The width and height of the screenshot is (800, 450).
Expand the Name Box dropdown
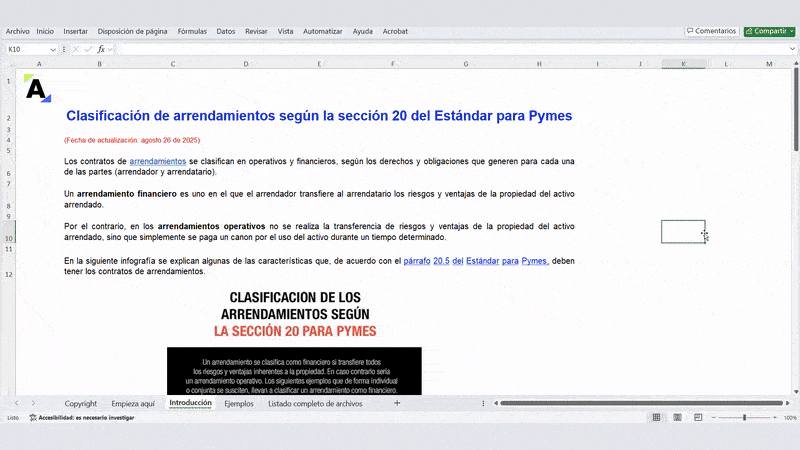coord(53,49)
